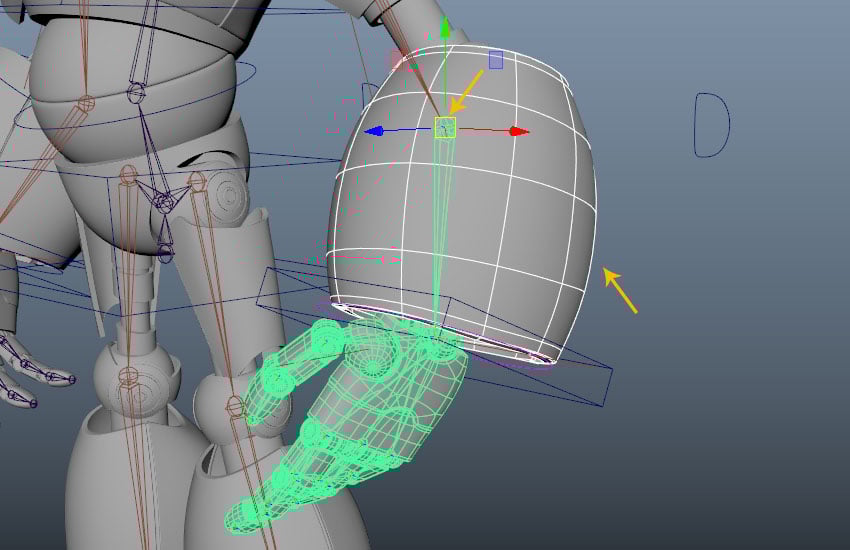This screenshot has width=850, height=550.
Task: Click the blue square plane handle above the barrel
Action: tap(496, 60)
